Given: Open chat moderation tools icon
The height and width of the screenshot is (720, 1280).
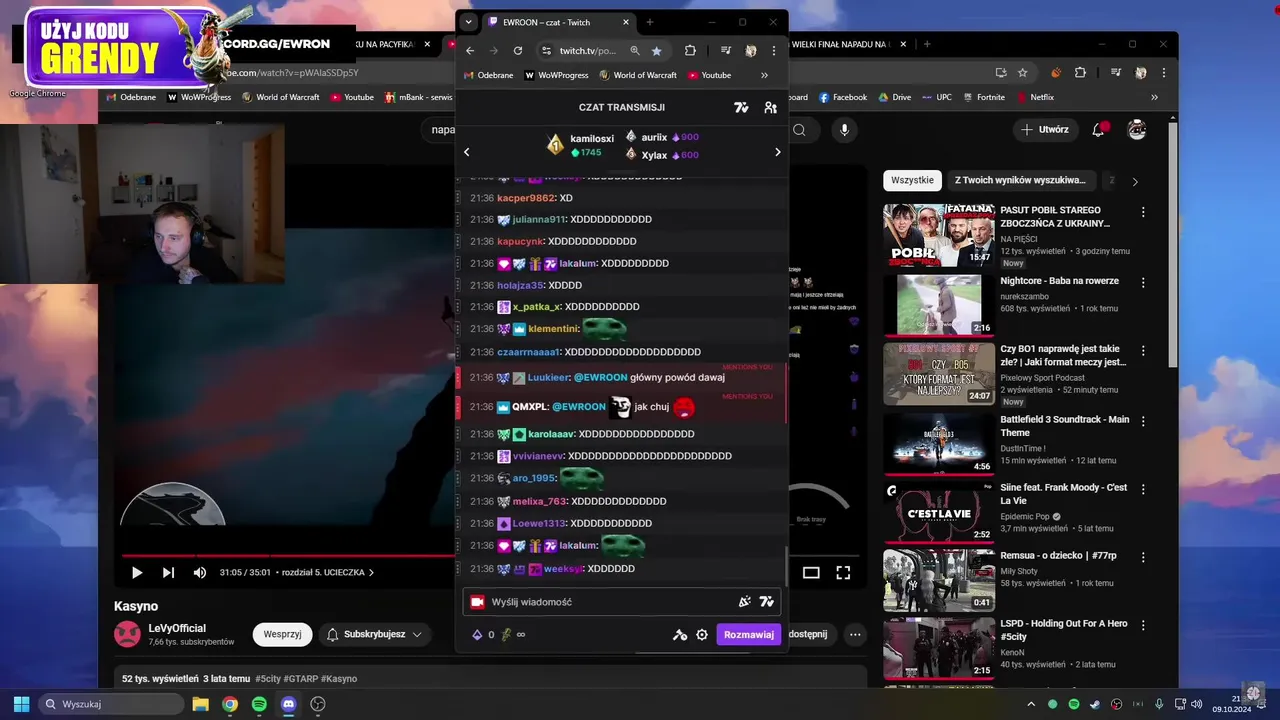Looking at the screenshot, I should coord(680,635).
